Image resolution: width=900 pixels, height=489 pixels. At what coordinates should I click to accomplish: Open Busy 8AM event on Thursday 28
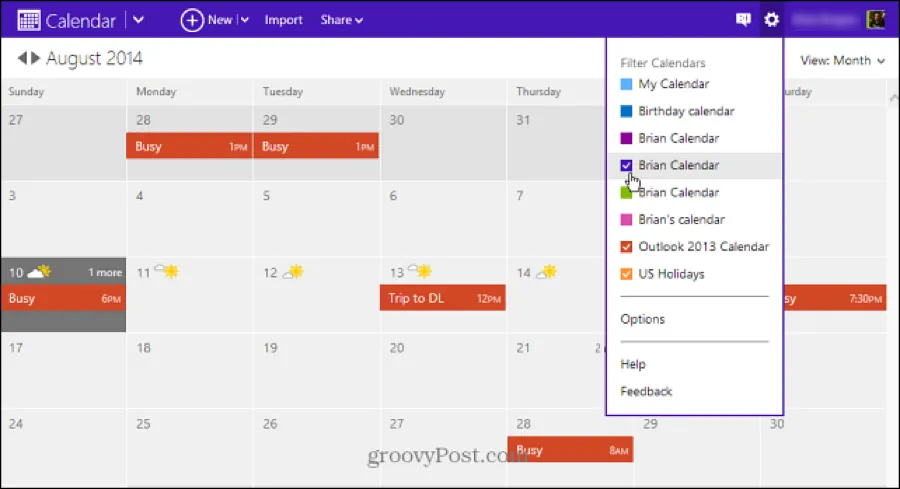[570, 450]
